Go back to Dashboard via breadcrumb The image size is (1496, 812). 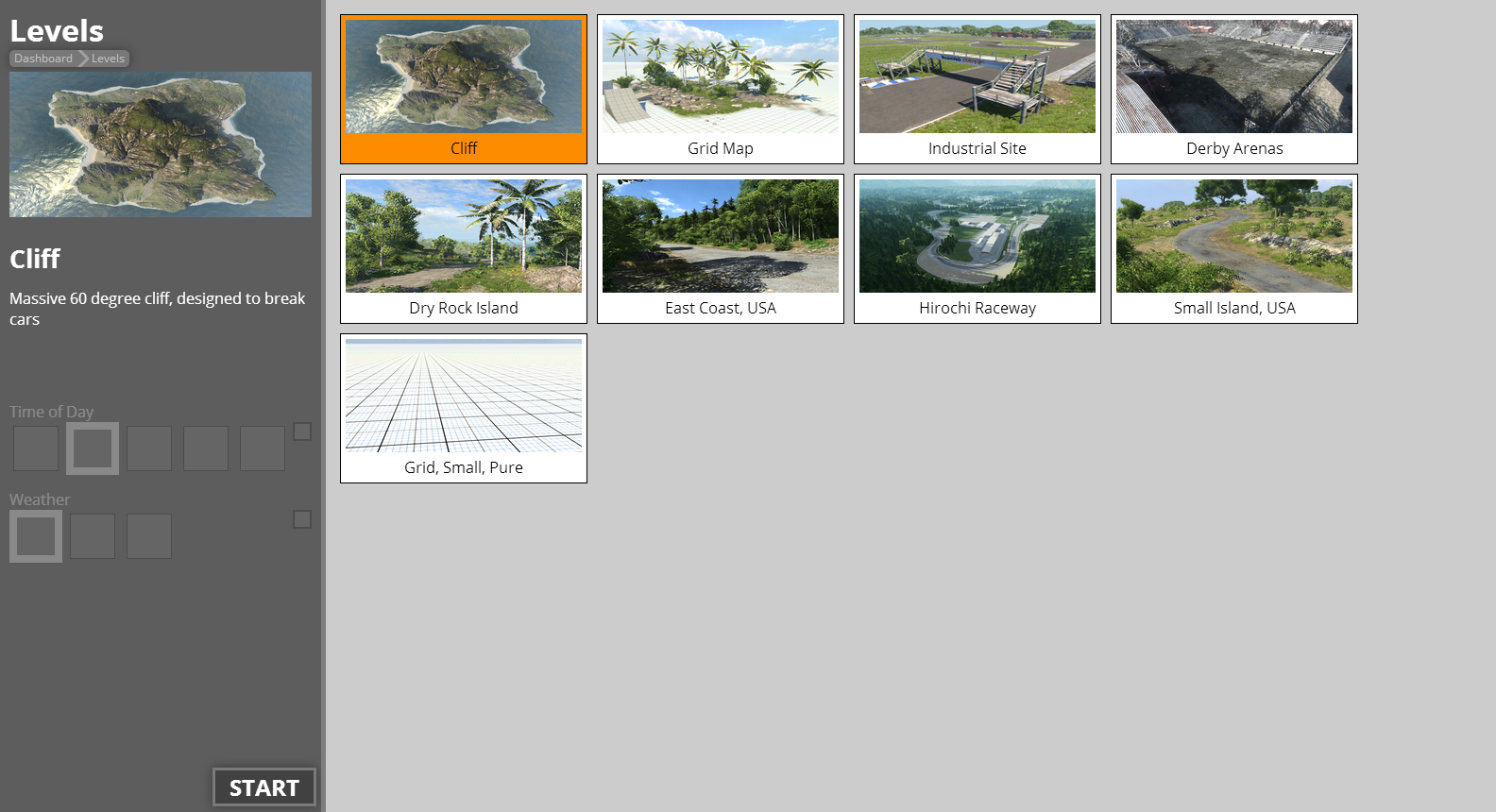(43, 59)
